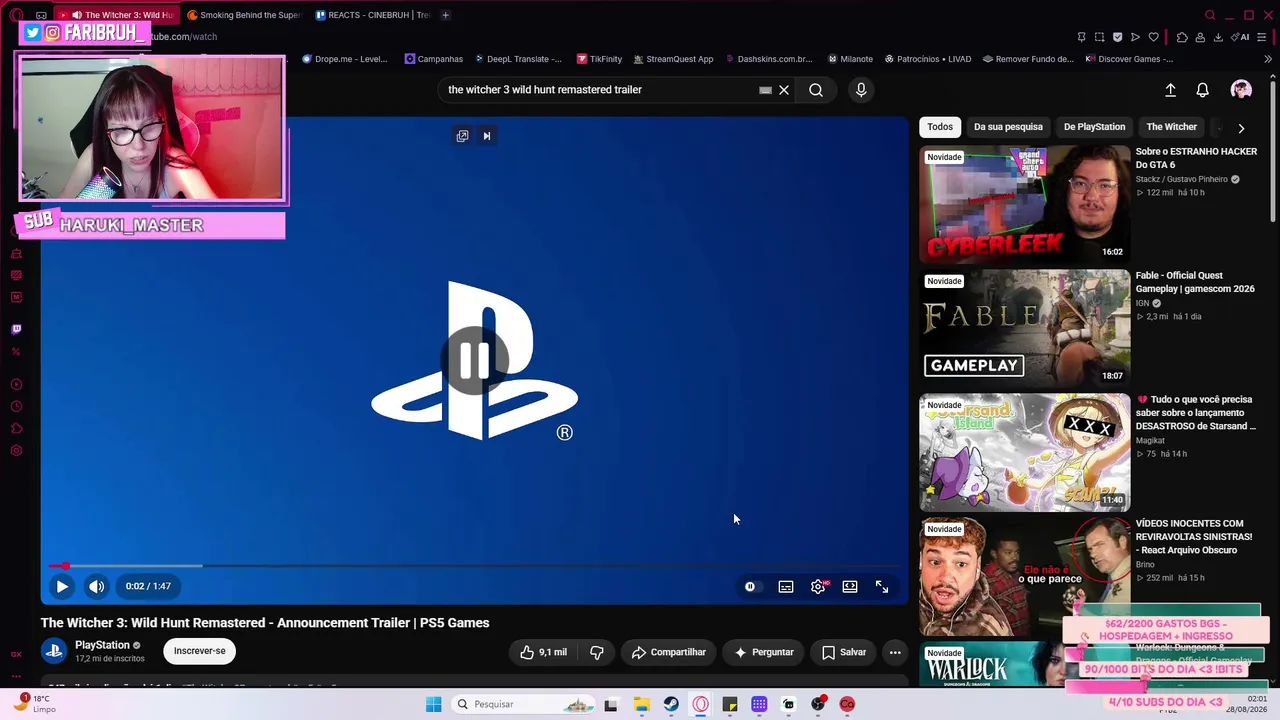Open the Windows taskbar Pesquisar search box

(x=523, y=704)
